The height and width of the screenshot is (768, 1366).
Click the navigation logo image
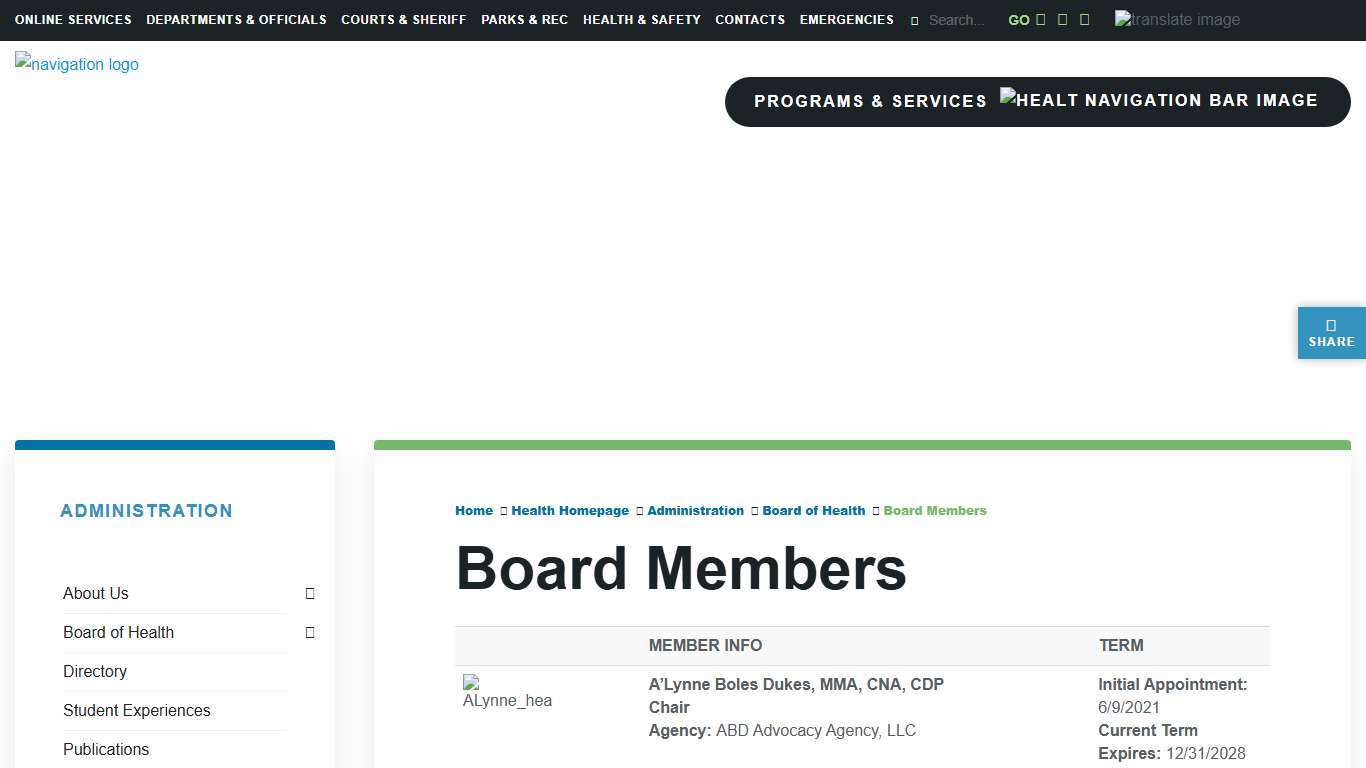[x=77, y=64]
